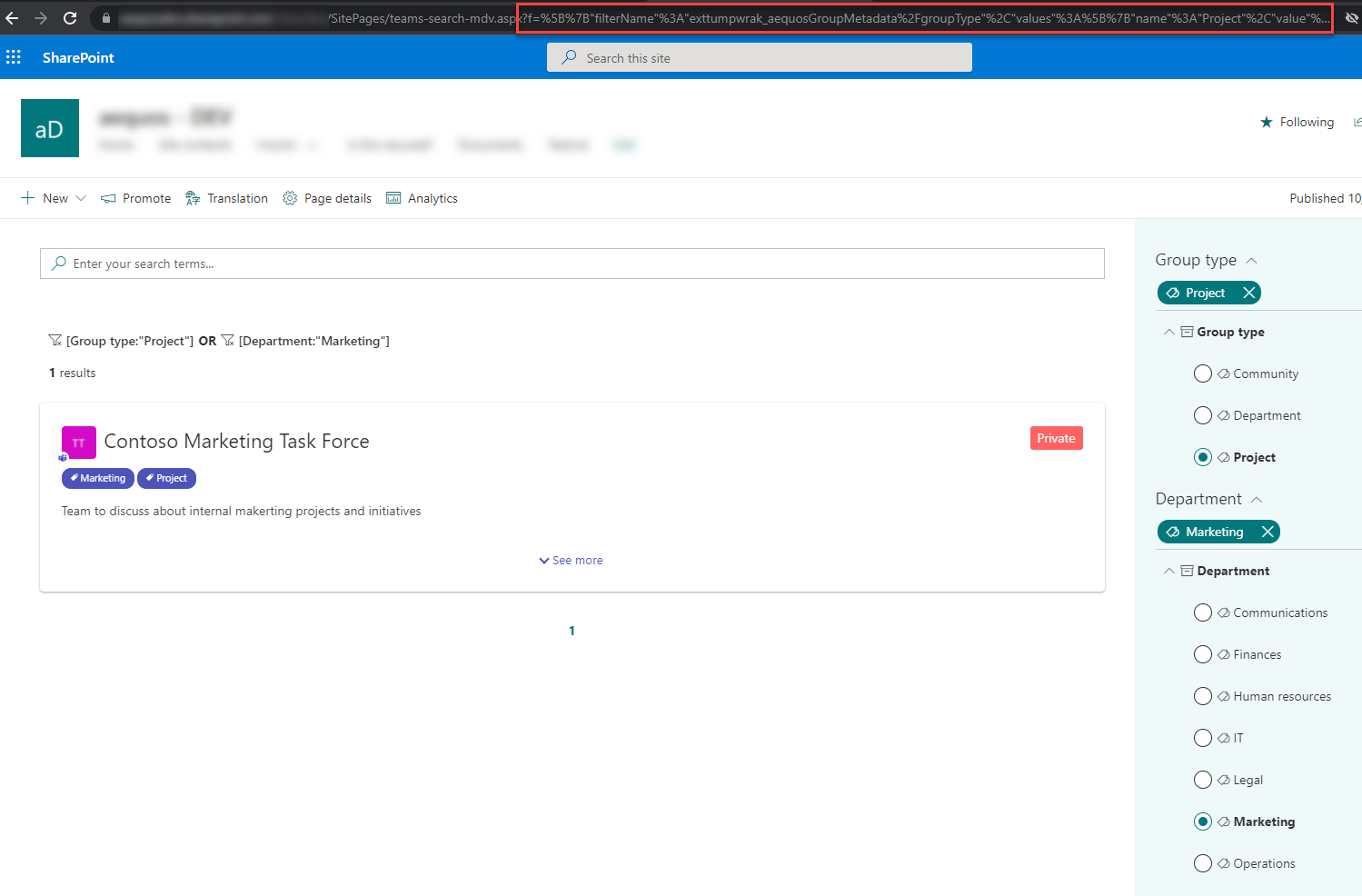Select the Finances radio option
The width and height of the screenshot is (1362, 896).
pyautogui.click(x=1203, y=654)
